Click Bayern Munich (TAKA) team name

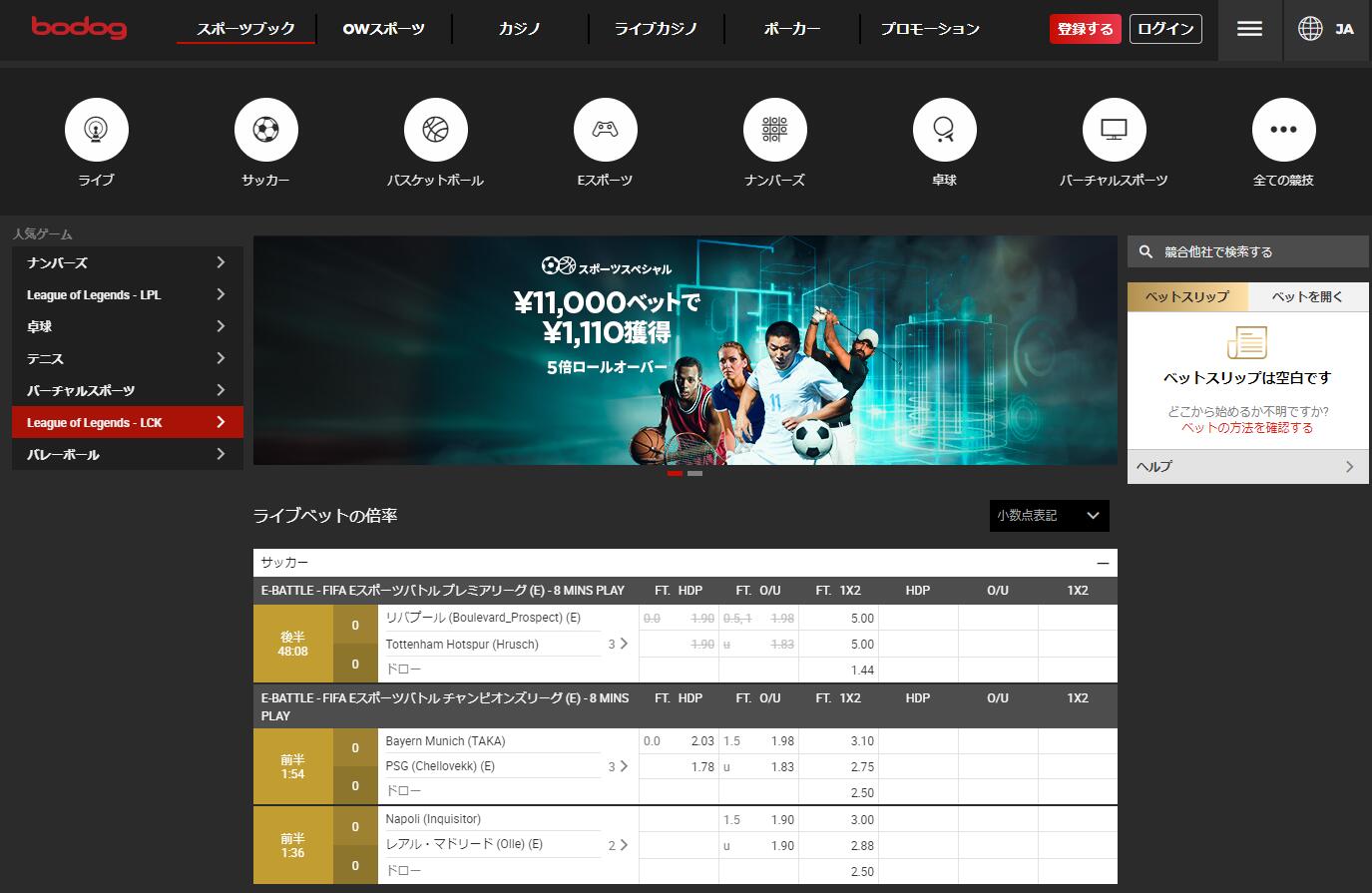point(445,741)
